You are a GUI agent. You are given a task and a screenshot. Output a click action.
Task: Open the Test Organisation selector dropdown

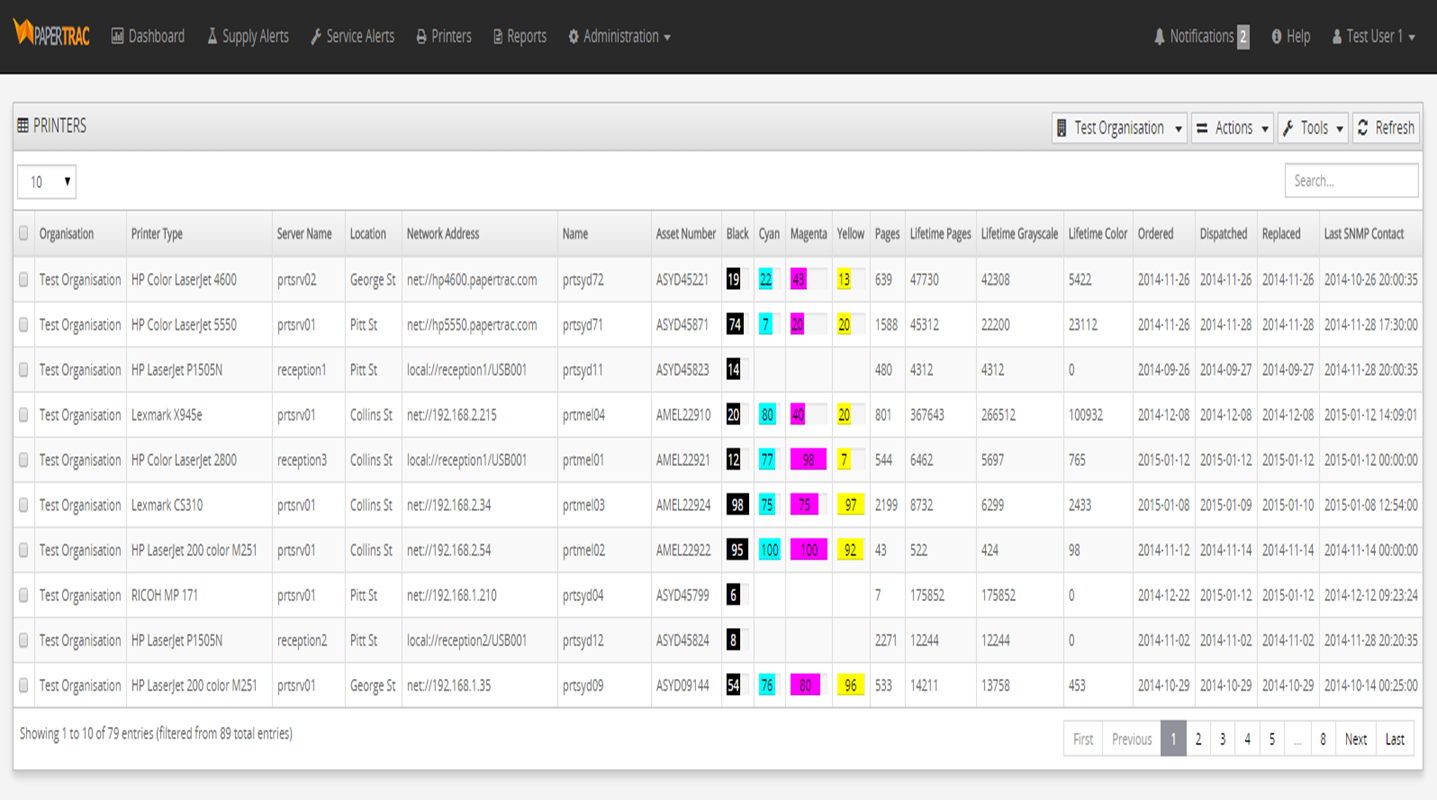(1119, 128)
